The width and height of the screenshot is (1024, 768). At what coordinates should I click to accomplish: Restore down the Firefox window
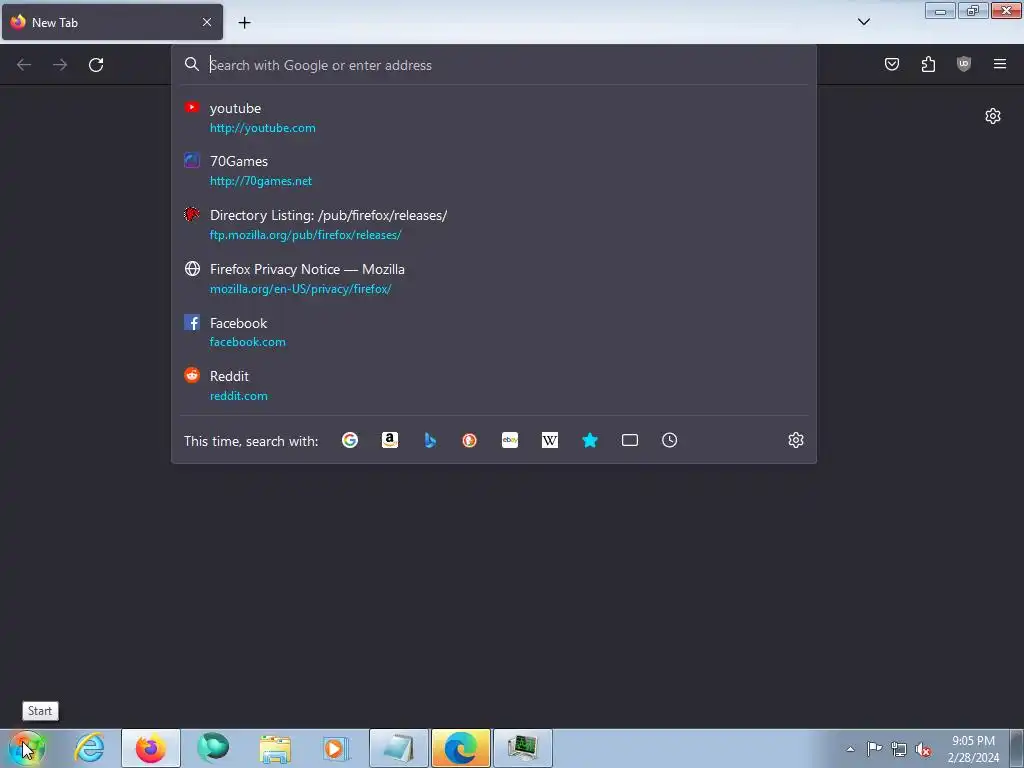pyautogui.click(x=973, y=10)
